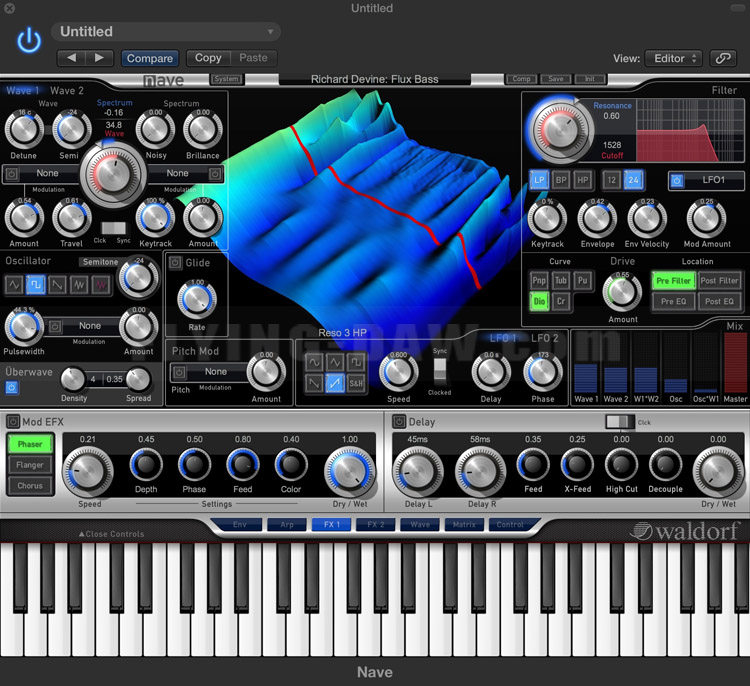Click the Mod EFX Depth knob
The height and width of the screenshot is (686, 750).
point(146,465)
